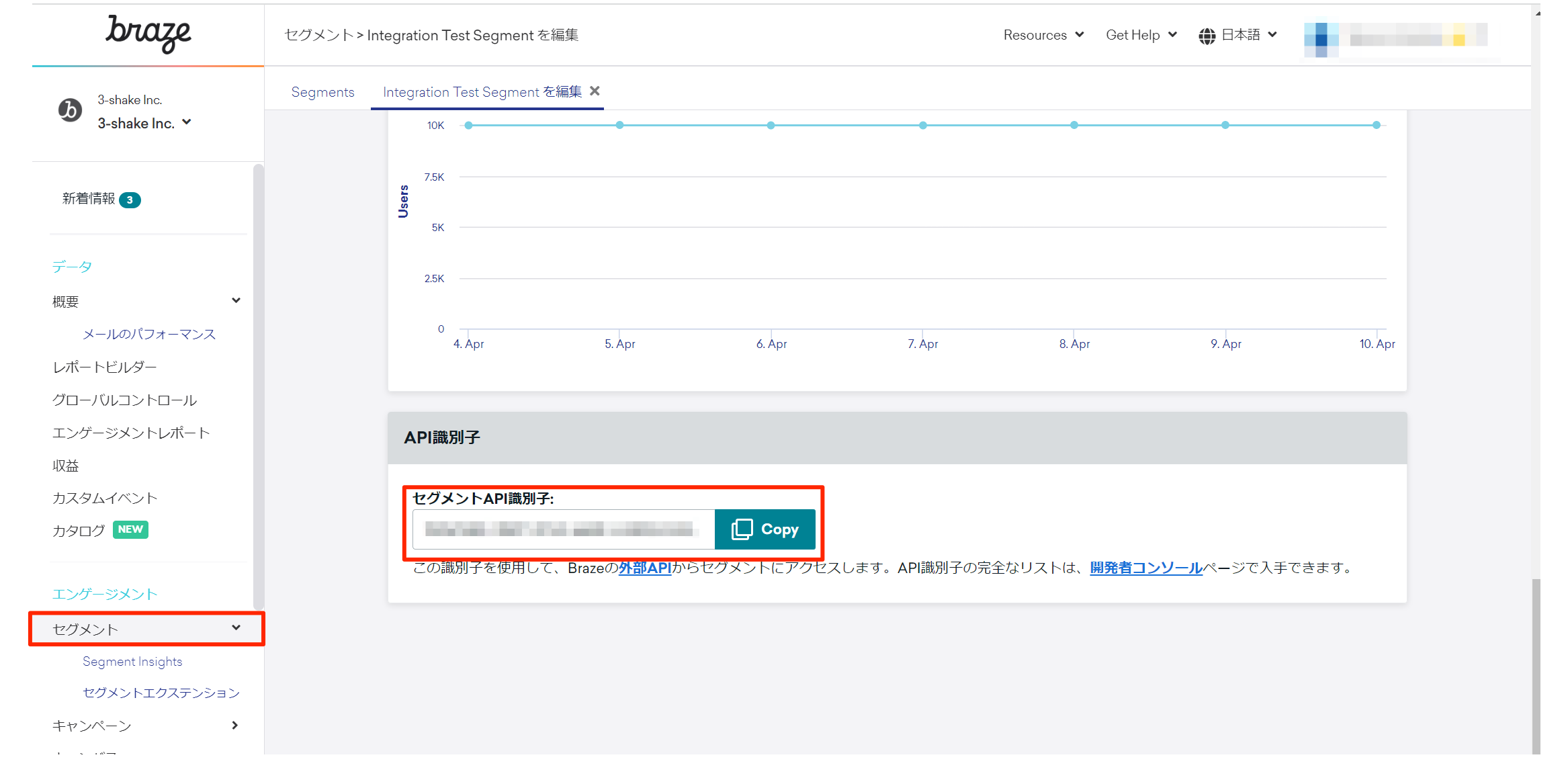The width and height of the screenshot is (1568, 782).
Task: Open カタログ in the sidebar
Action: click(x=79, y=531)
